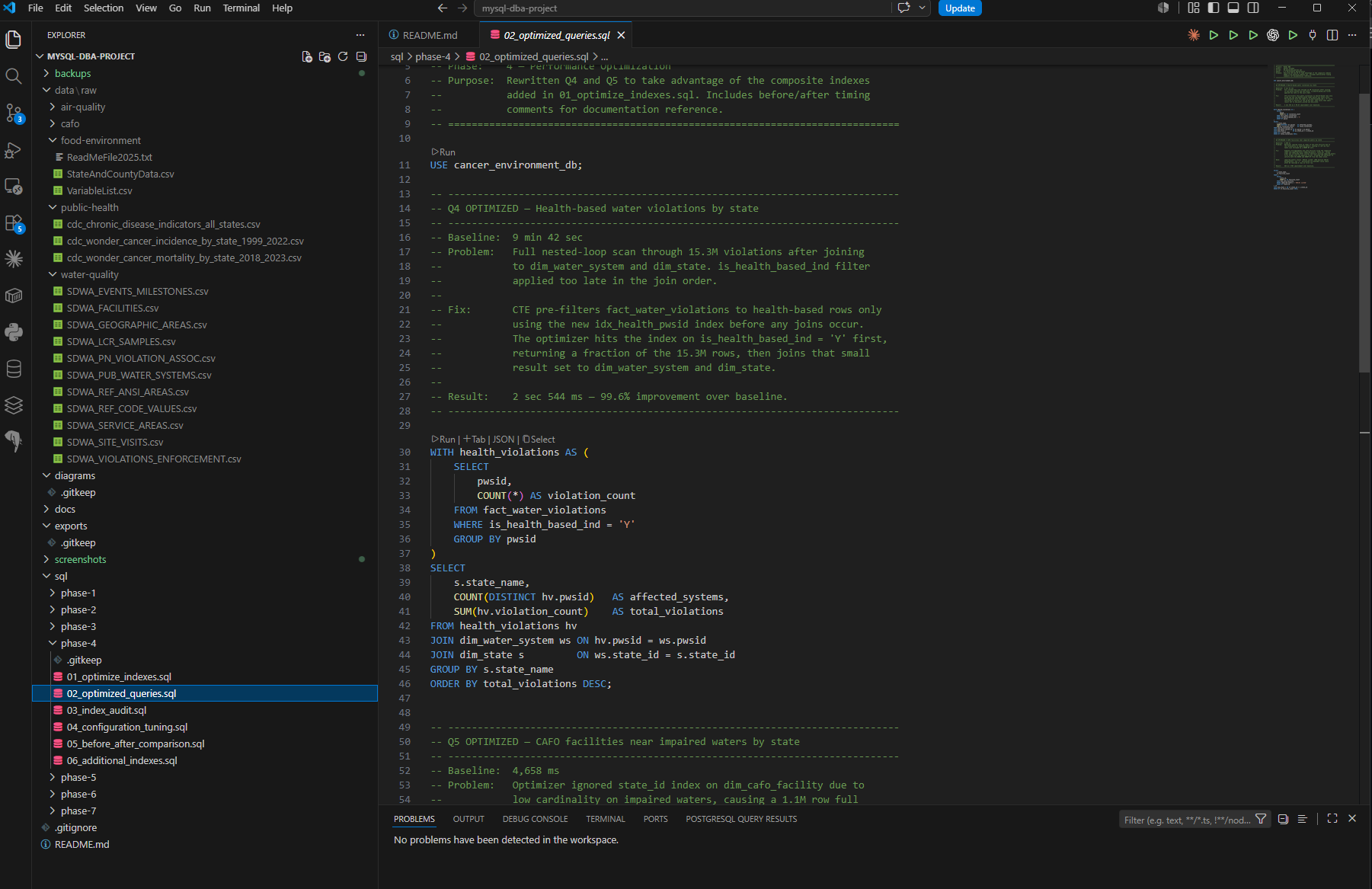Click phase-4 in the breadcrumb path
The image size is (1372, 889).
click(x=433, y=56)
